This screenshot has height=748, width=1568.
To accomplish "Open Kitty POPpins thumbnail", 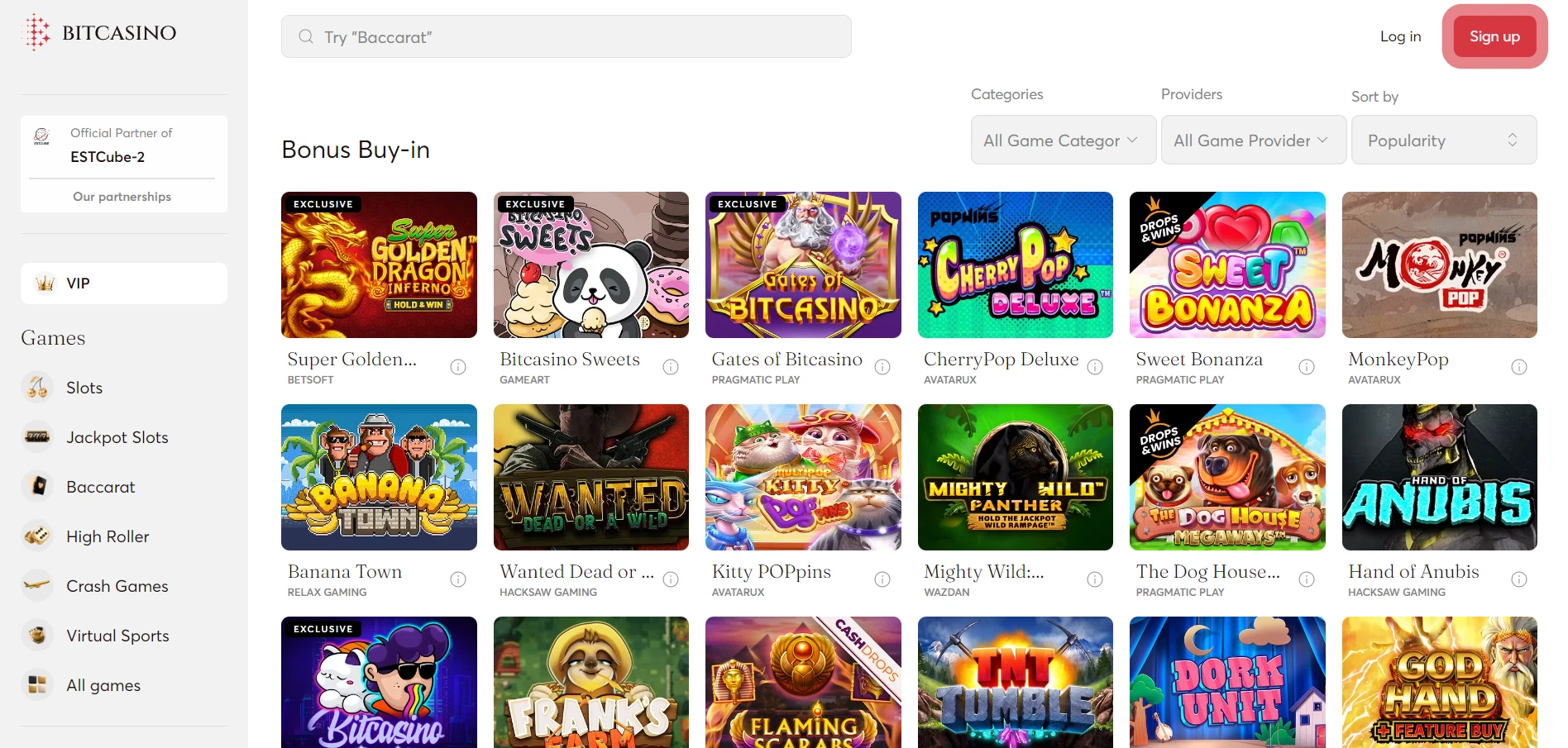I will point(803,478).
